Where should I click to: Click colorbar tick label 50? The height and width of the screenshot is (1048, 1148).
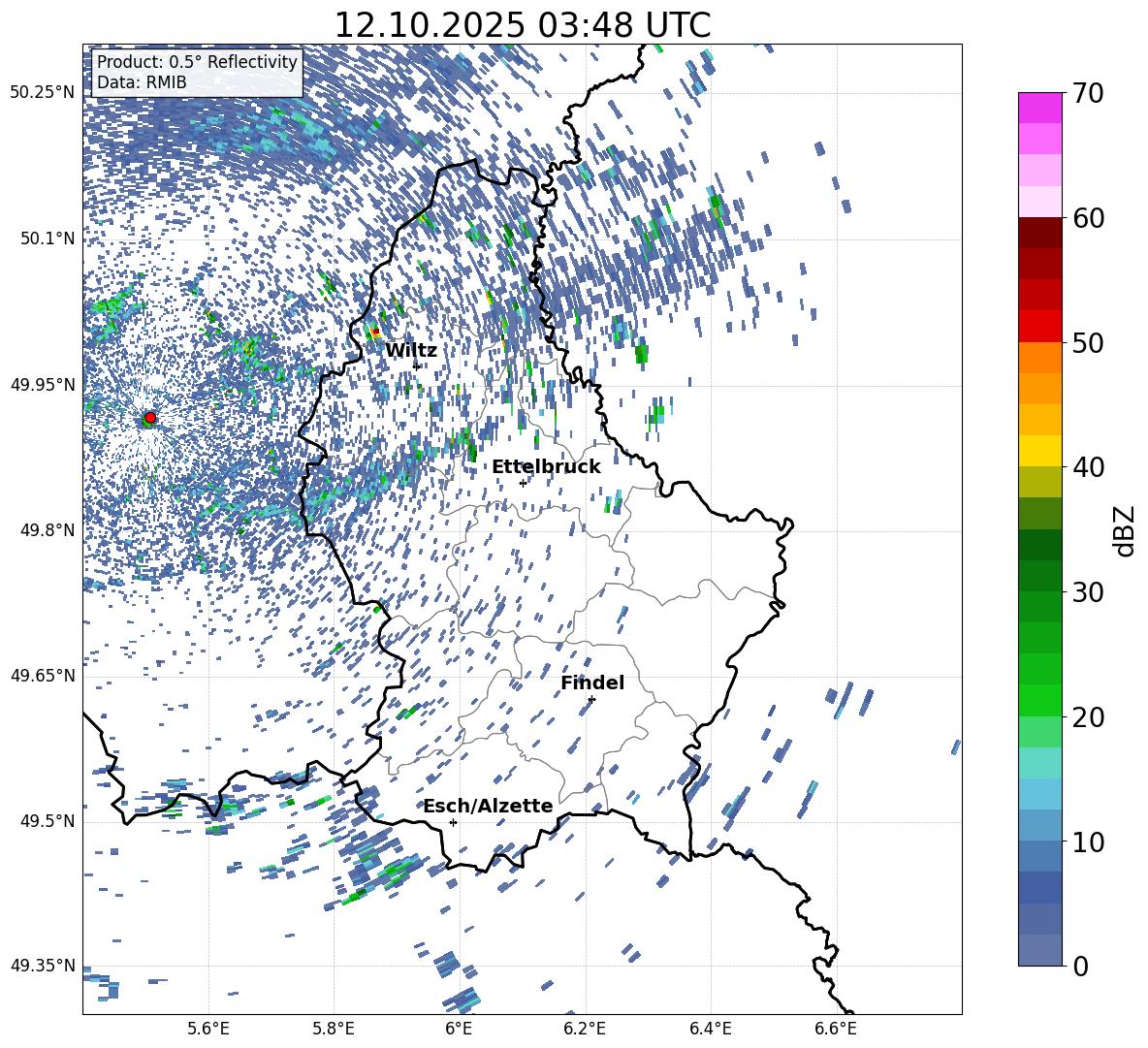point(1088,342)
